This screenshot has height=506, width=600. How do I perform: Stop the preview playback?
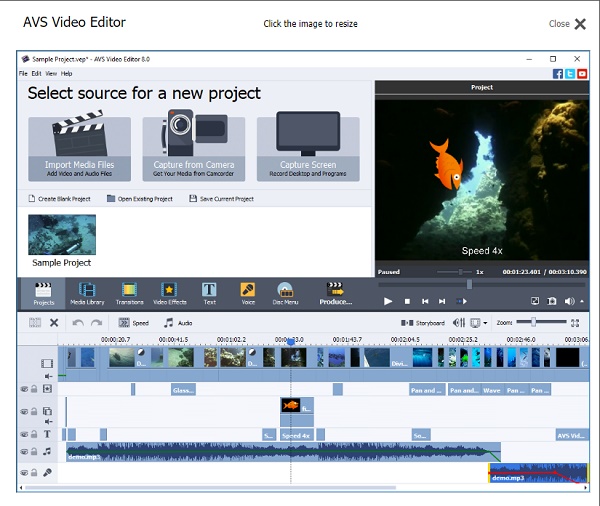pos(407,301)
